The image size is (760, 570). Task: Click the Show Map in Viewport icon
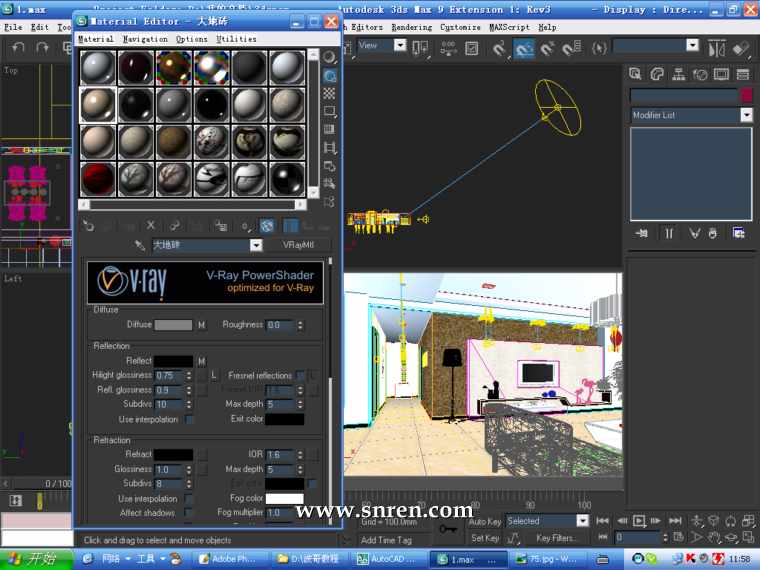coord(267,226)
